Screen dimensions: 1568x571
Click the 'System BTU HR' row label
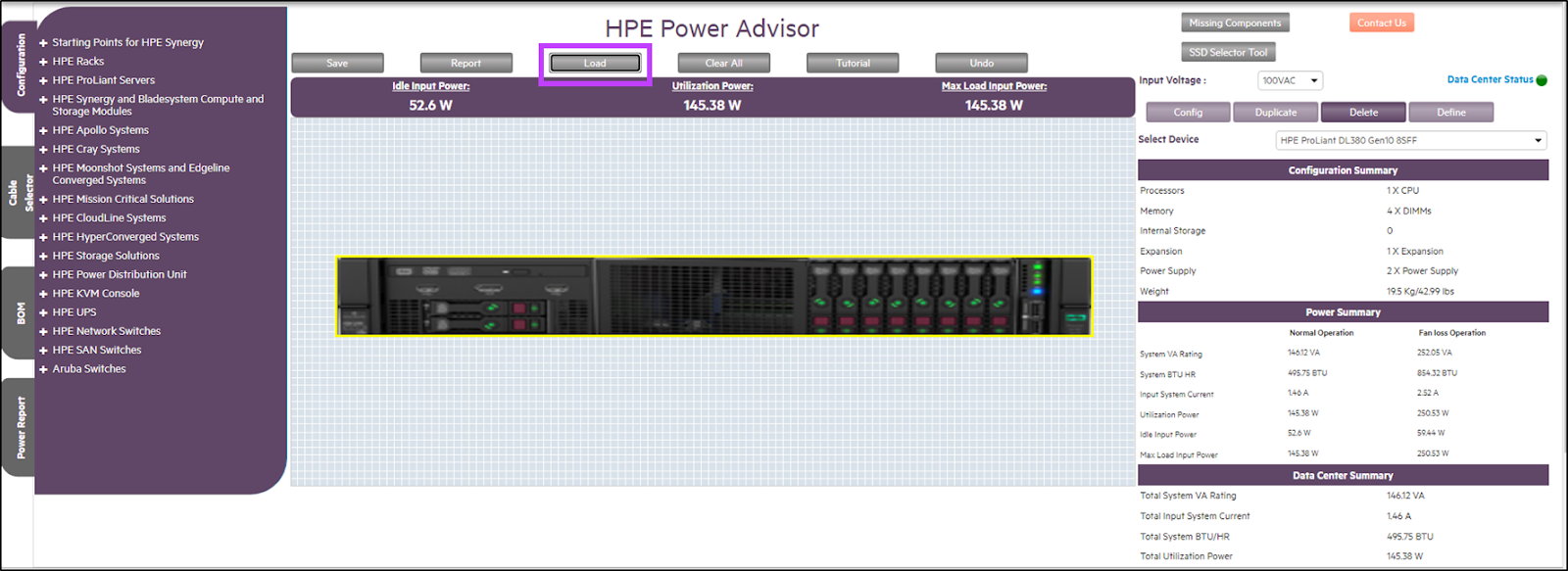[x=1167, y=375]
